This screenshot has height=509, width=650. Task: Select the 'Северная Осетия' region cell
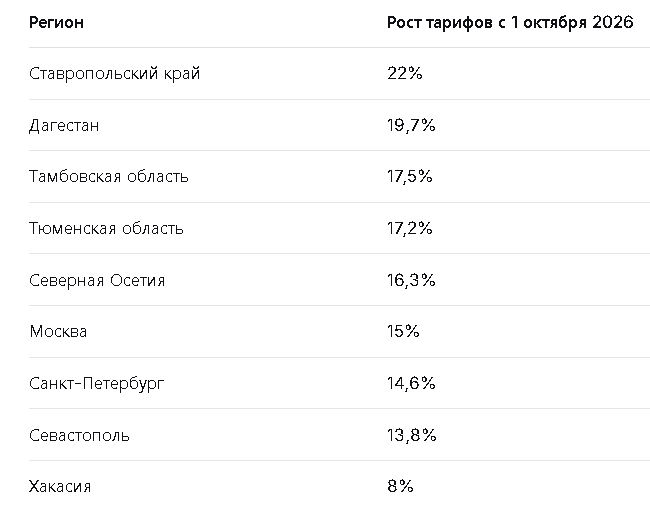[x=97, y=281]
